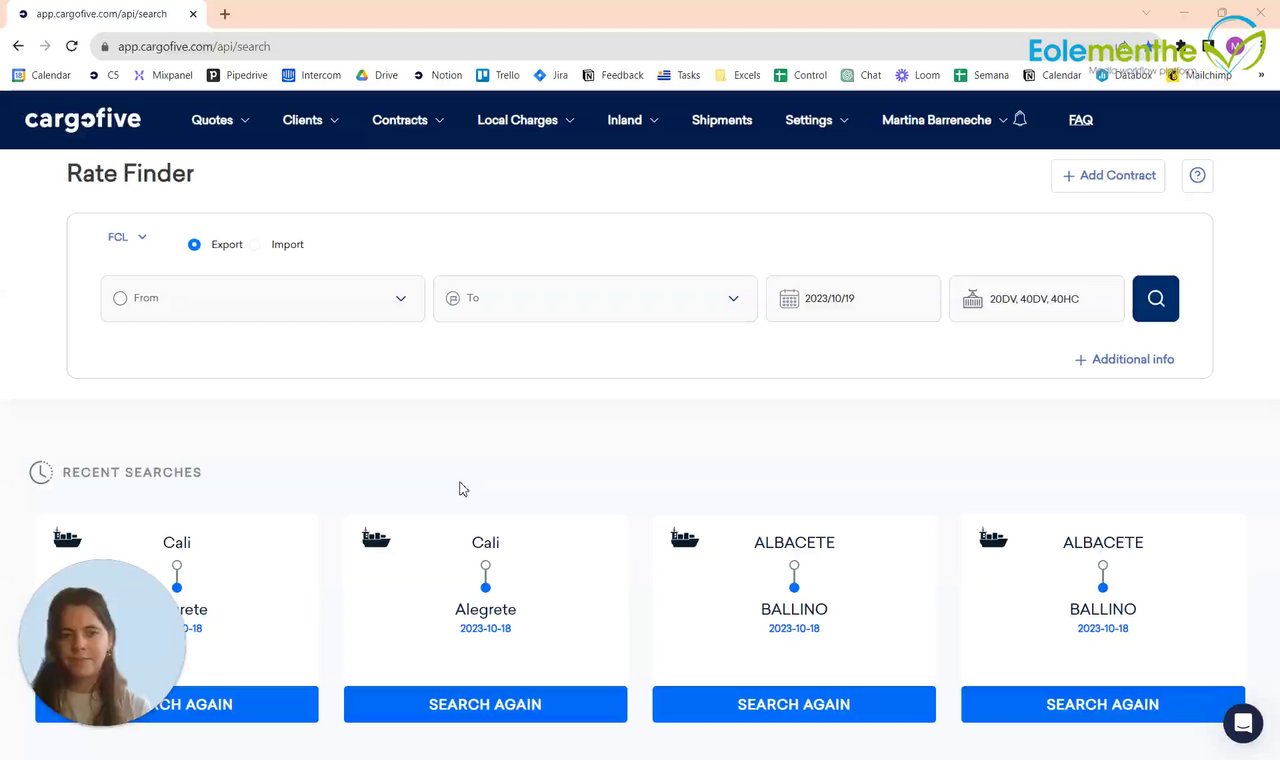Click the 2023/10/19 date field
The width and height of the screenshot is (1280, 760).
pos(853,298)
